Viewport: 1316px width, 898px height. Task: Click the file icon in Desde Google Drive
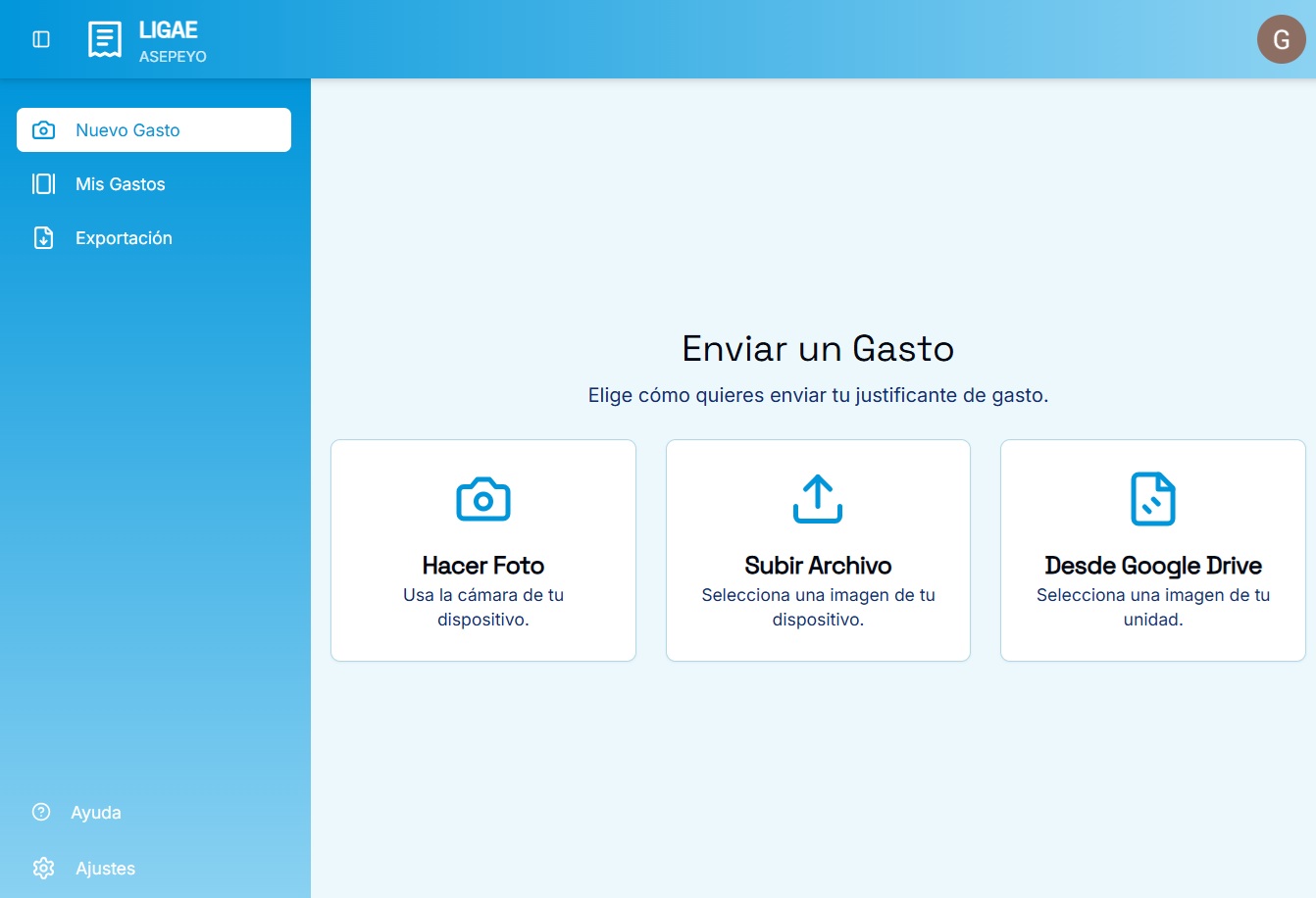pyautogui.click(x=1152, y=499)
